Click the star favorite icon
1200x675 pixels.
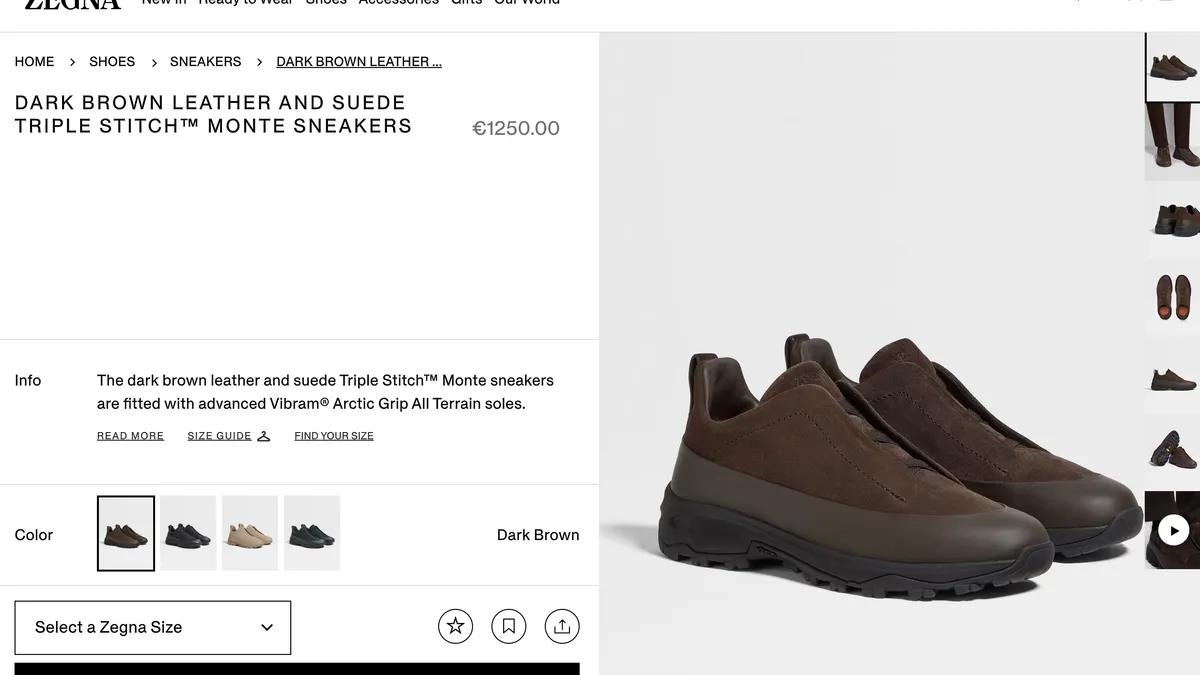pyautogui.click(x=455, y=626)
